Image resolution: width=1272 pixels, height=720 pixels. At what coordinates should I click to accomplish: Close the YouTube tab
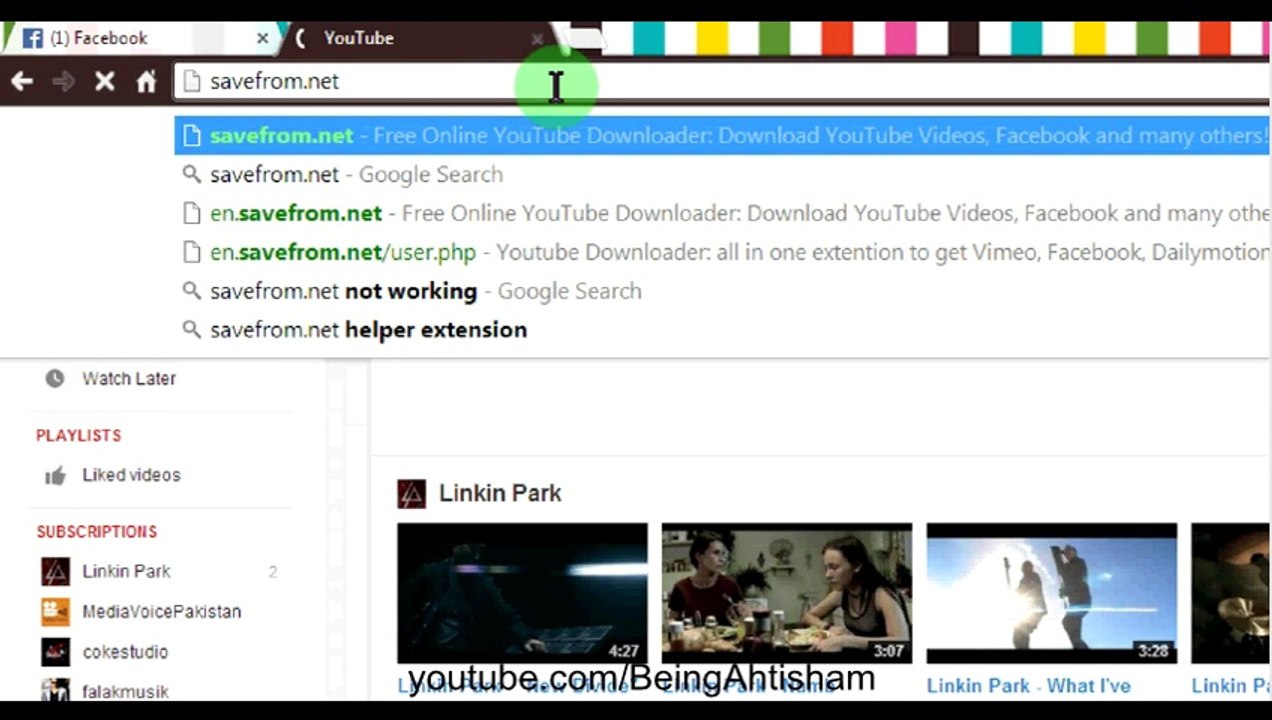coord(537,39)
